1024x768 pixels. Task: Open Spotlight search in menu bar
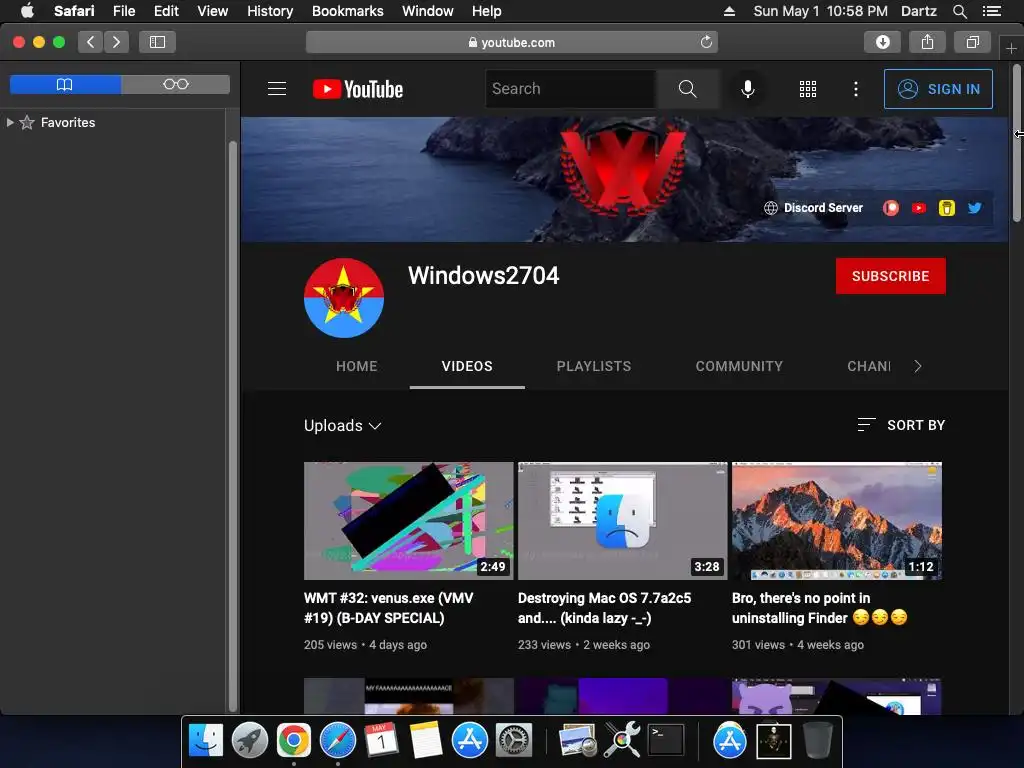click(960, 11)
